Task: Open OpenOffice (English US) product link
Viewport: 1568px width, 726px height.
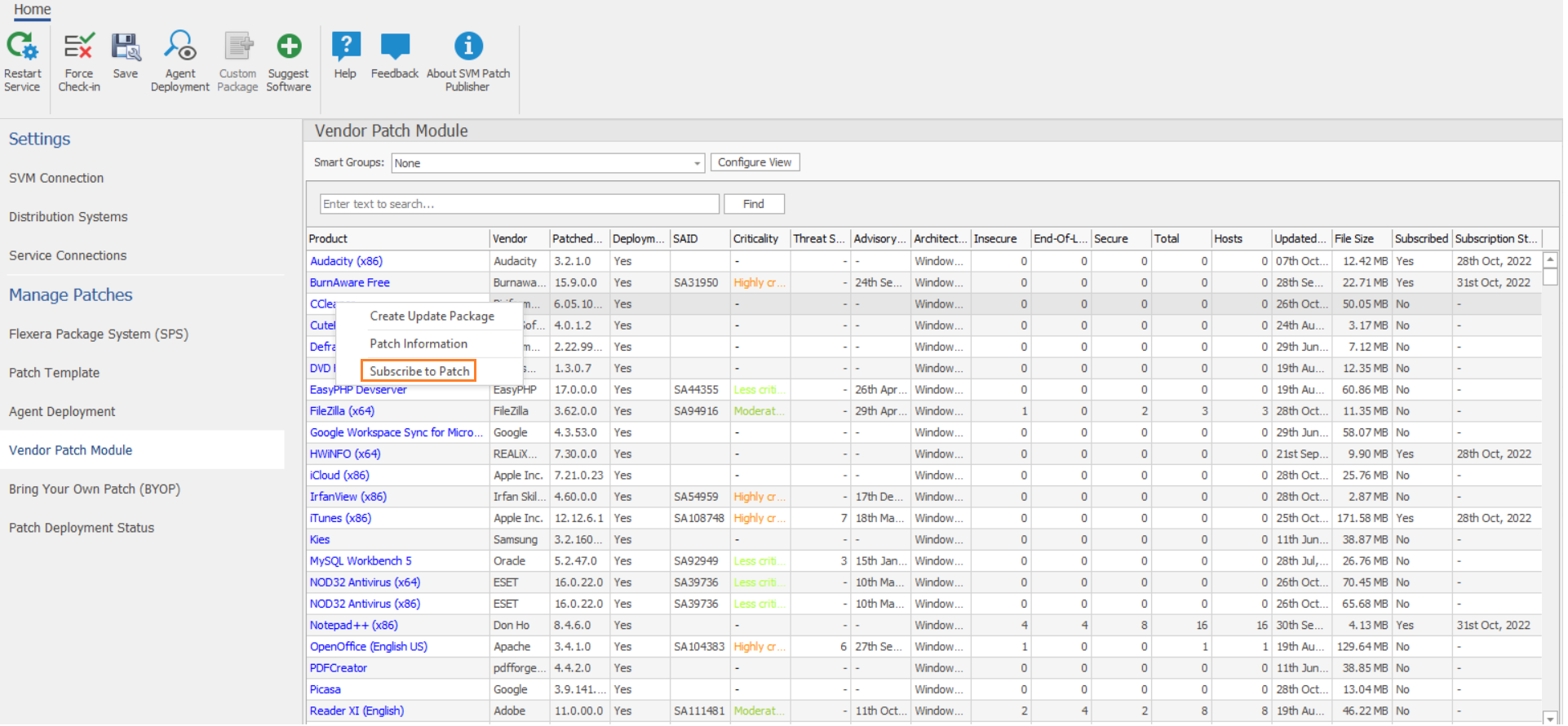Action: click(369, 647)
